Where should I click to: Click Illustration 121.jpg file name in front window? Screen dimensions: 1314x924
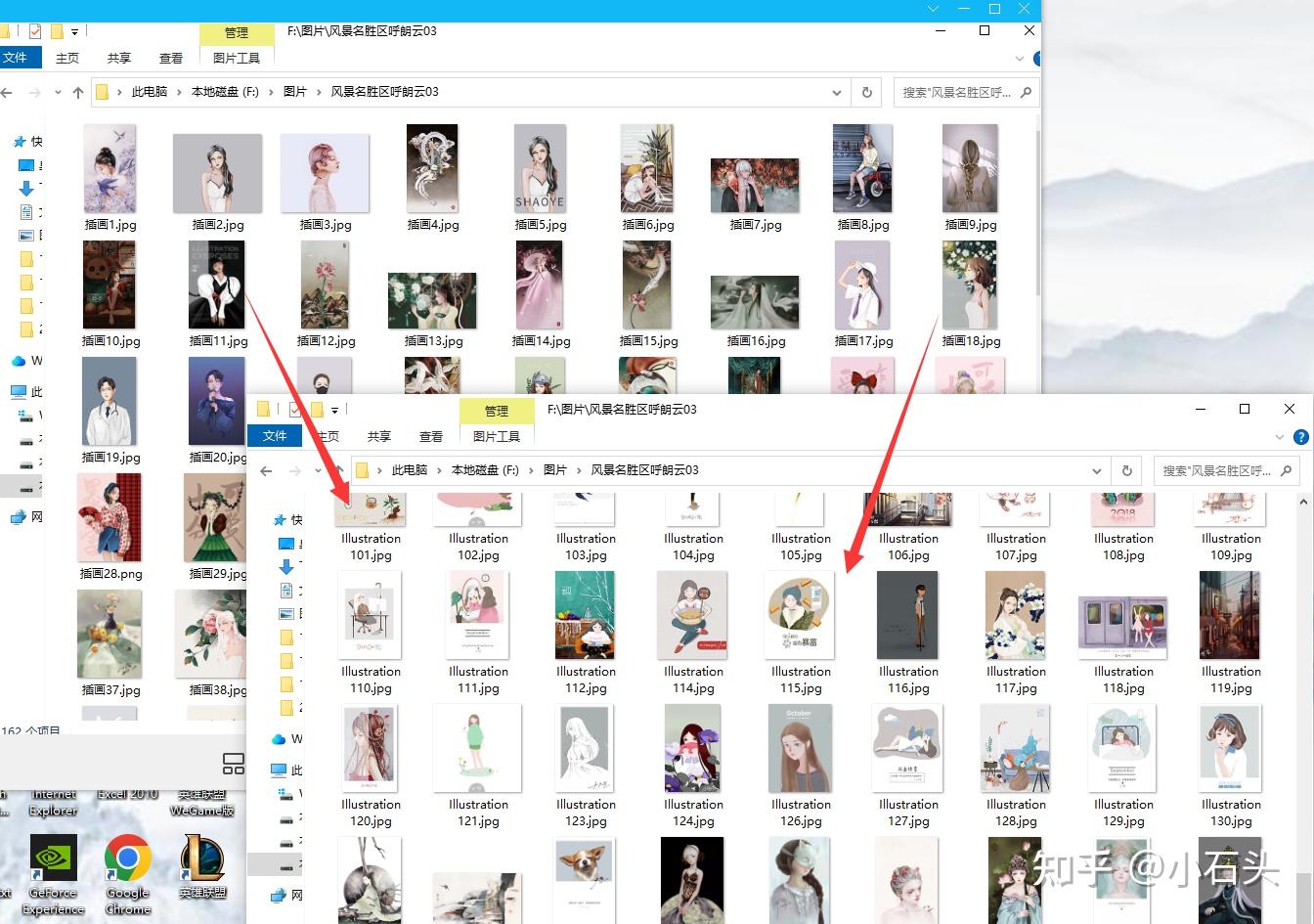(x=478, y=813)
